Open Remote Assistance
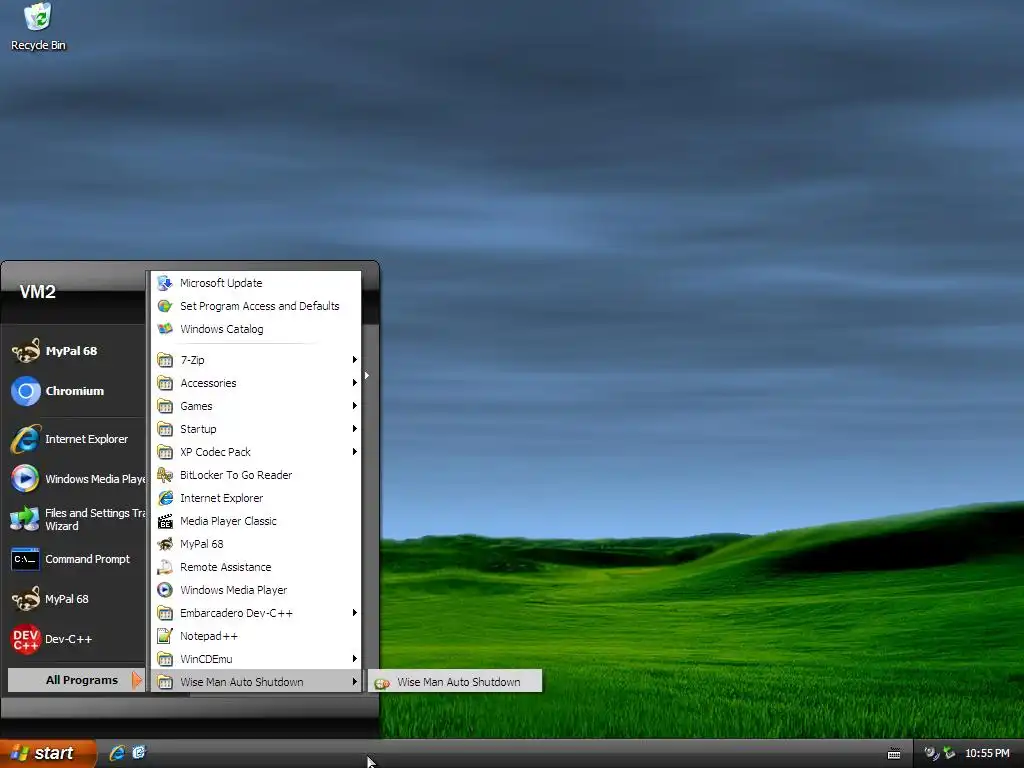 [256, 567]
